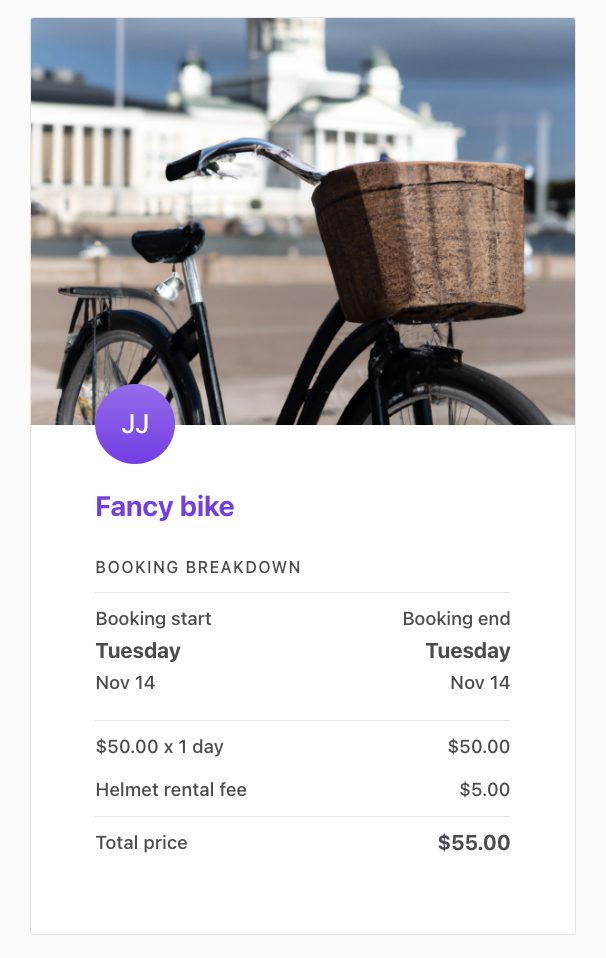Open the Fancy bike listing
606x958 pixels.
[x=164, y=507]
